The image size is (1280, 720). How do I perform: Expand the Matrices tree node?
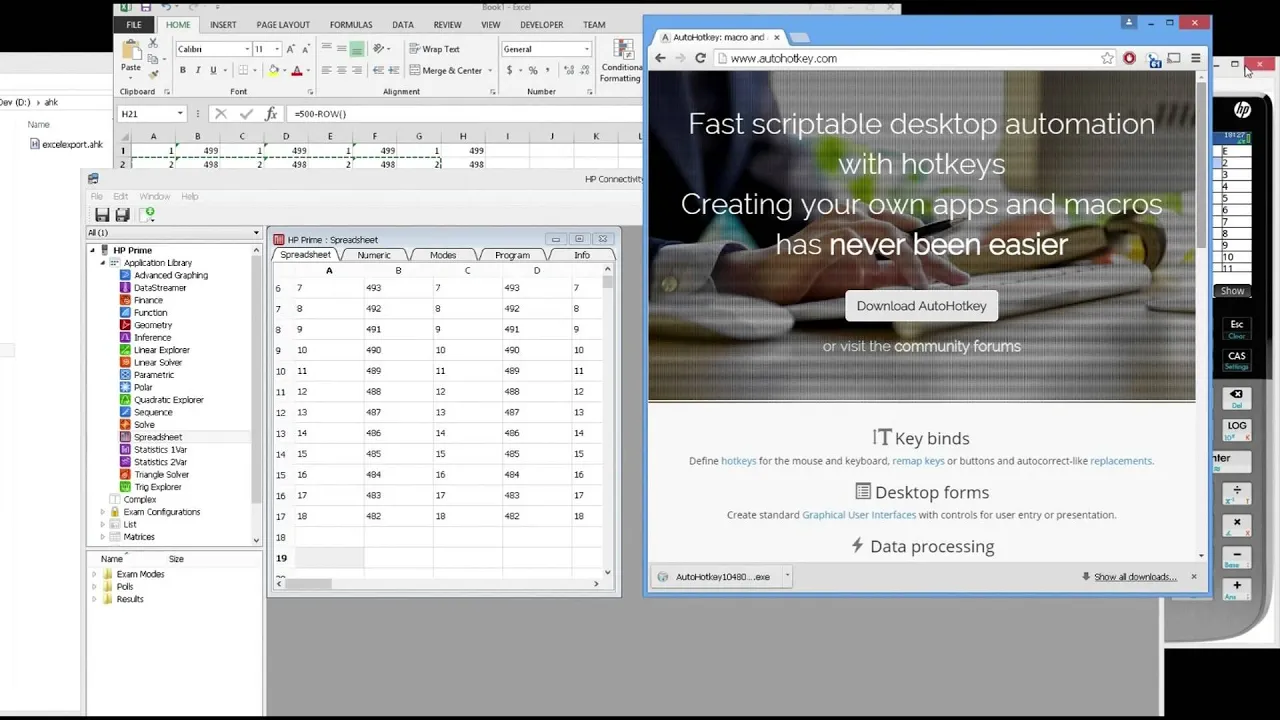pos(102,537)
